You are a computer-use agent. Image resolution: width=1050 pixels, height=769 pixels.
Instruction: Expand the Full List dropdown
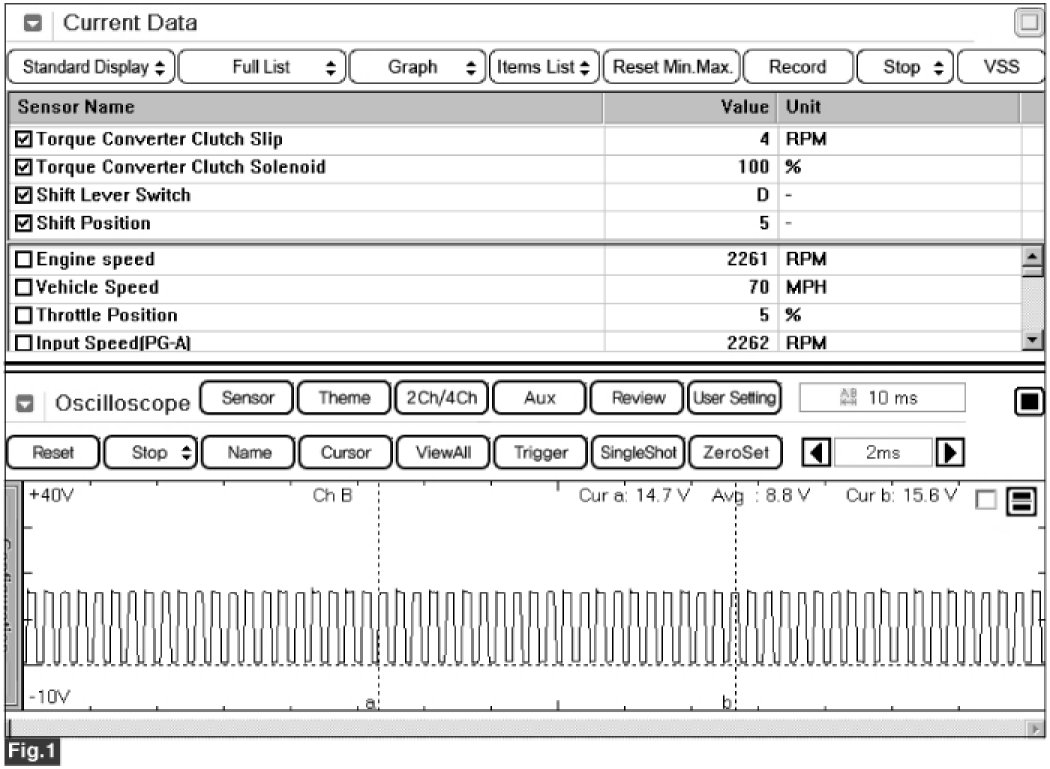pos(264,67)
